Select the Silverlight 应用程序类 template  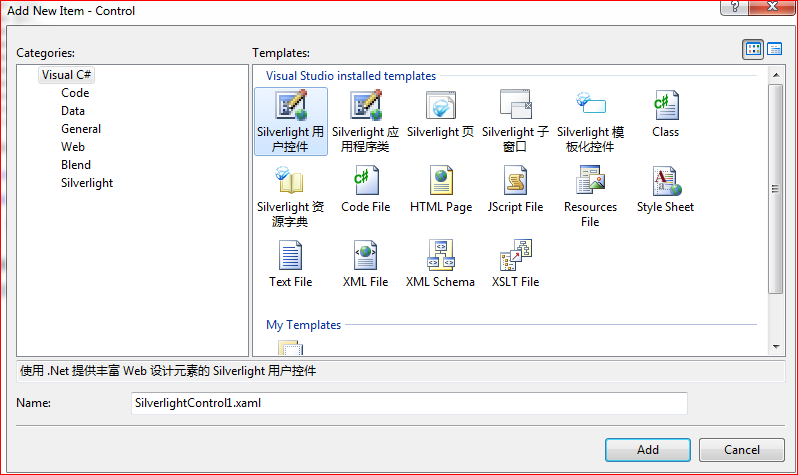click(365, 121)
